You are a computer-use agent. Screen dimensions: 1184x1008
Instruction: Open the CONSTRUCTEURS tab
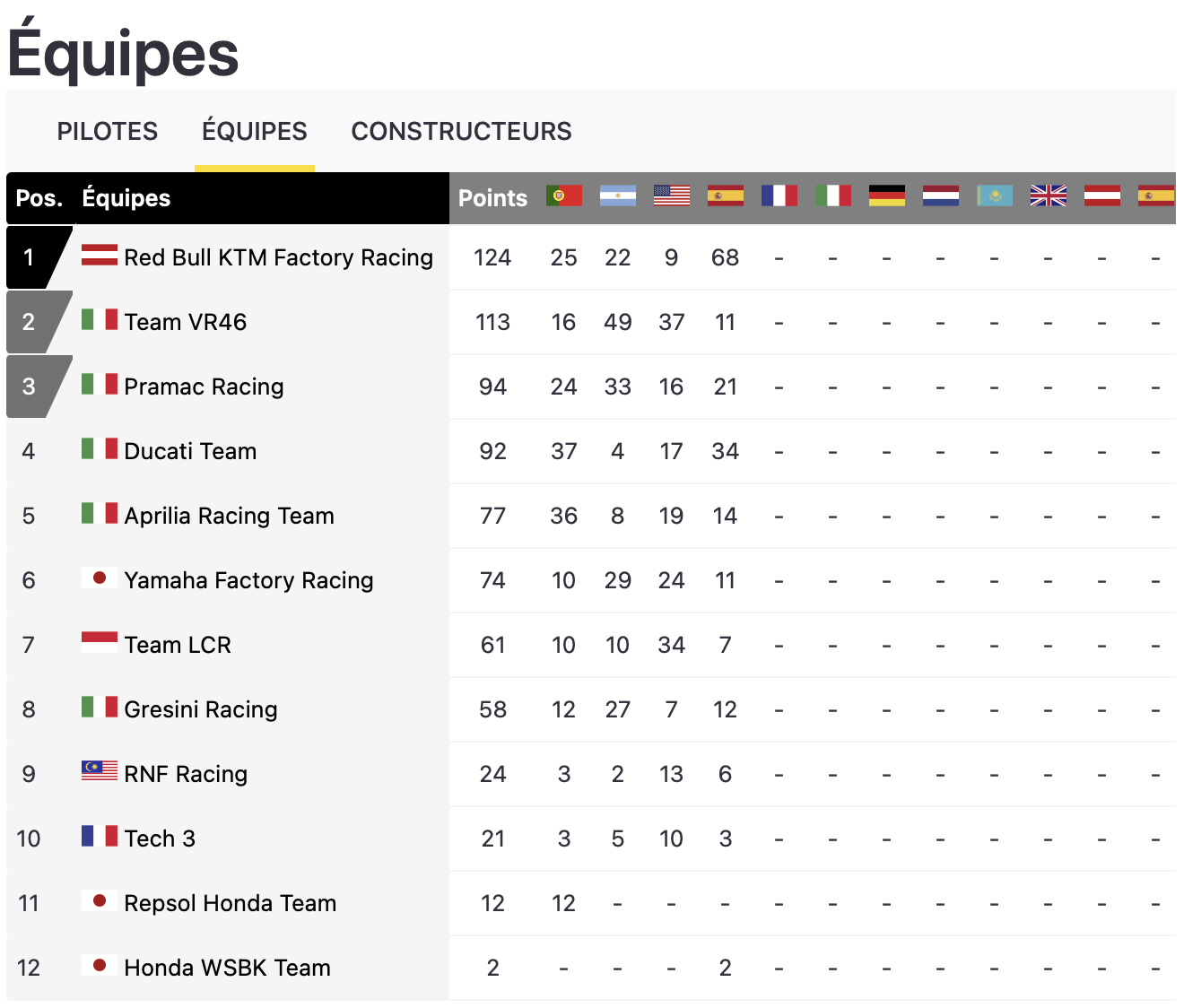(461, 132)
